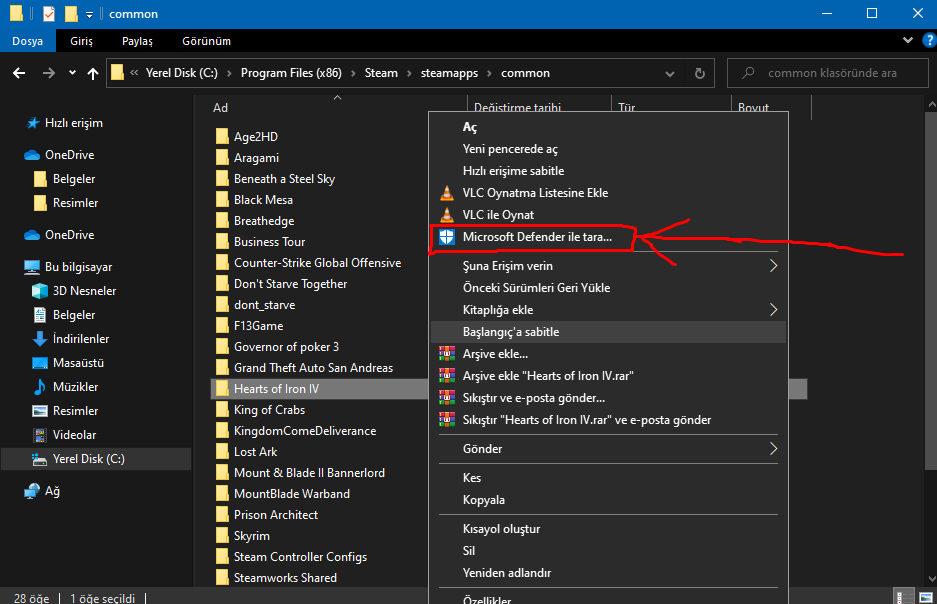Open the recent locations dropdown arrow
Viewport: 937px width, 604px height.
72,73
